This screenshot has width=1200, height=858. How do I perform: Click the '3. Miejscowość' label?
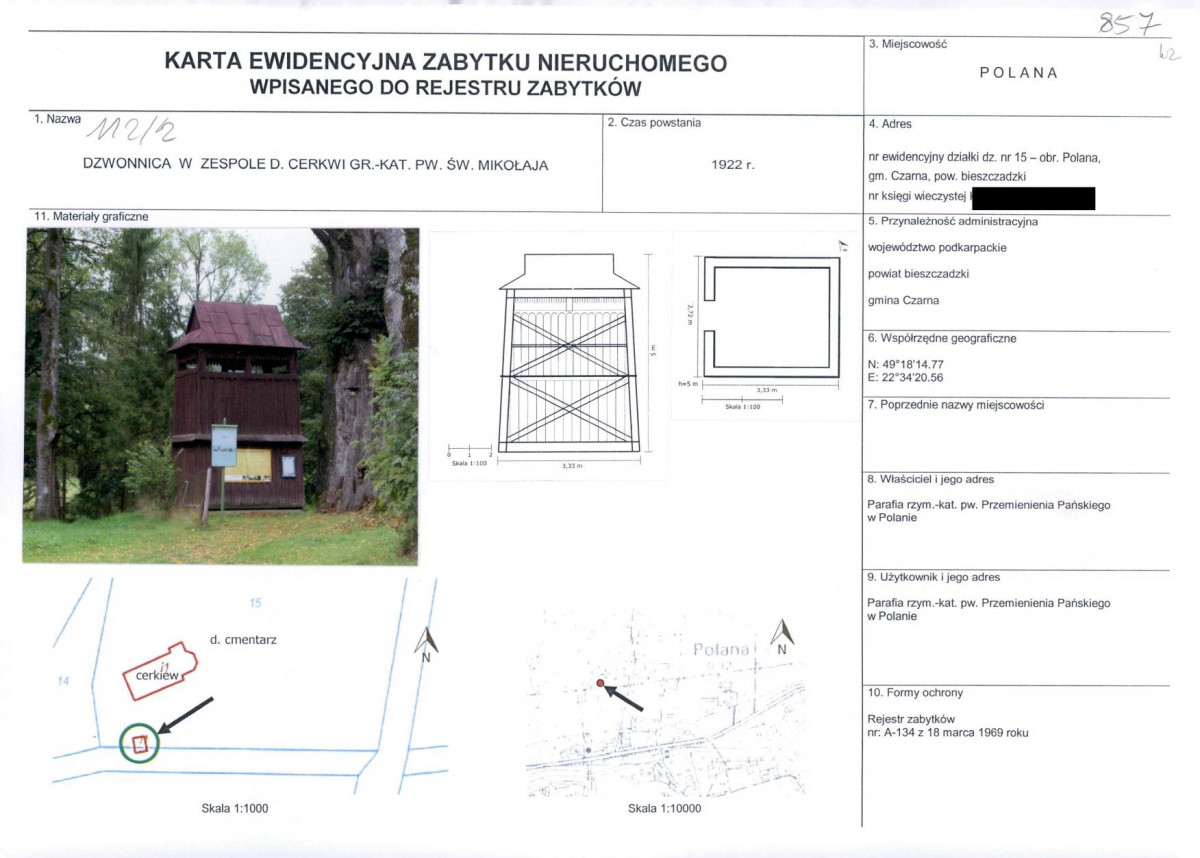[907, 44]
